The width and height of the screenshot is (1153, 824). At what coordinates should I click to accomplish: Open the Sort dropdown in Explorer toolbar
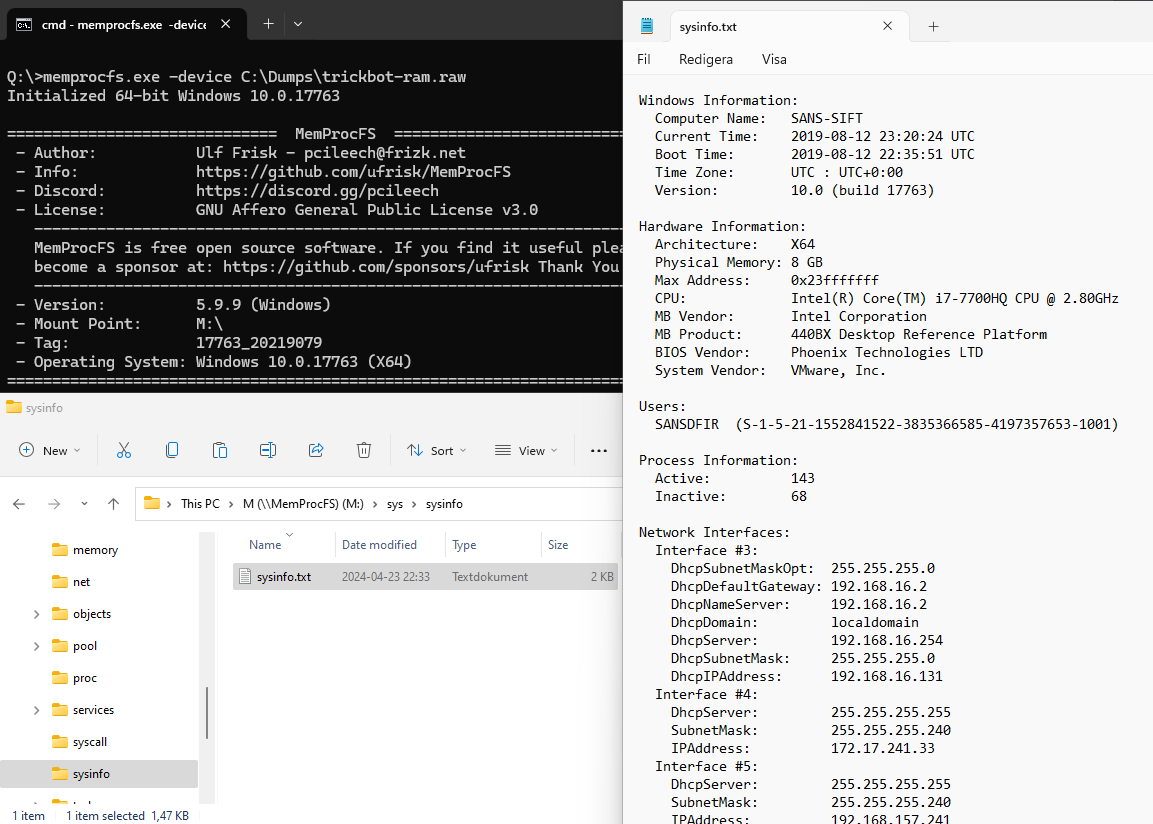(437, 451)
